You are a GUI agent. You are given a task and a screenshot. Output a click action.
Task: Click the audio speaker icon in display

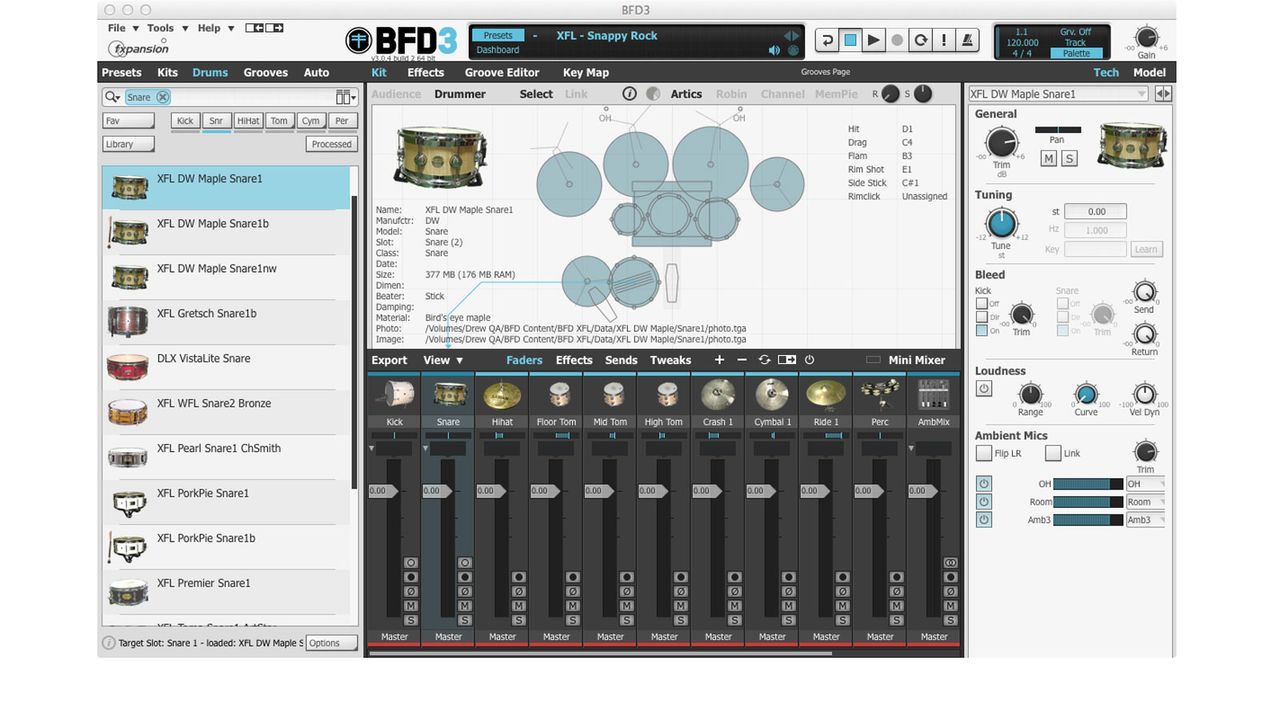[x=774, y=50]
